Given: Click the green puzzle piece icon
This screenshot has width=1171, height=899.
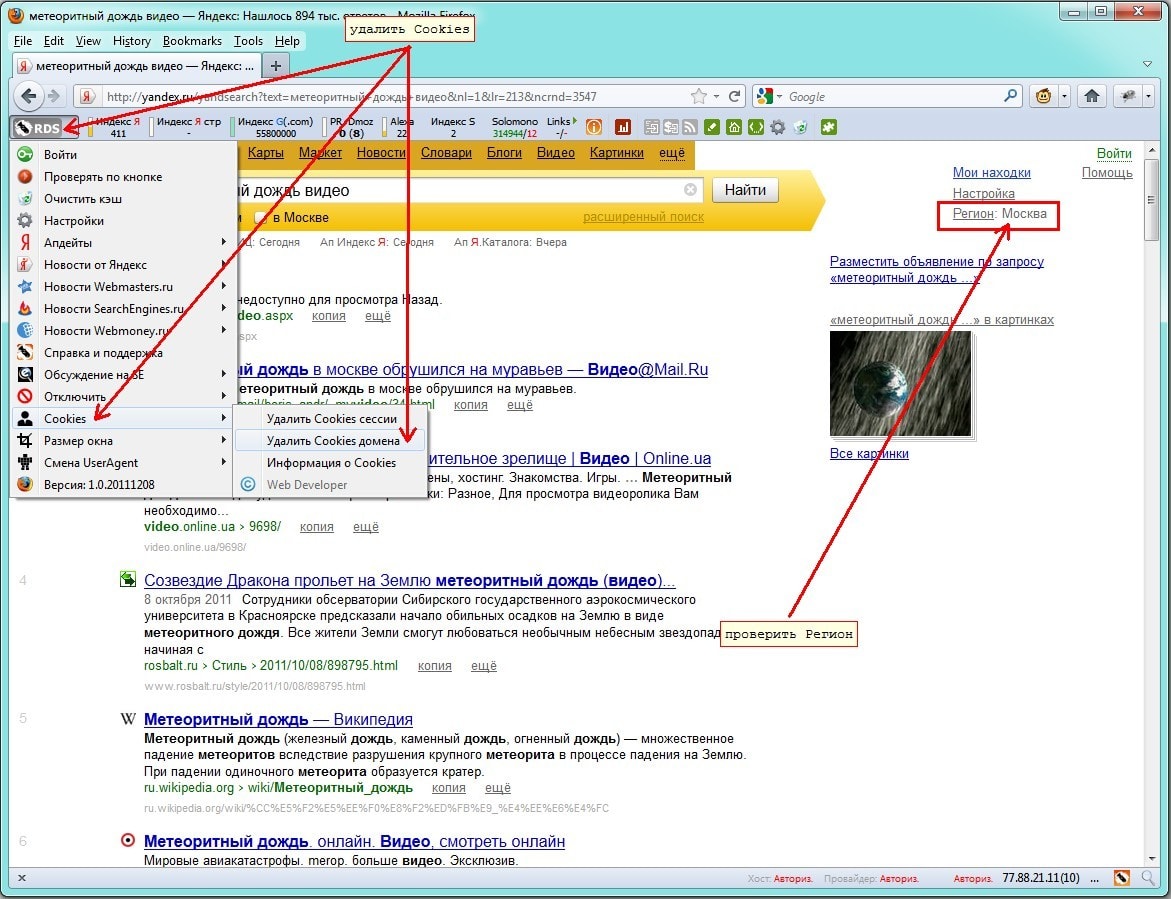Looking at the screenshot, I should point(828,128).
